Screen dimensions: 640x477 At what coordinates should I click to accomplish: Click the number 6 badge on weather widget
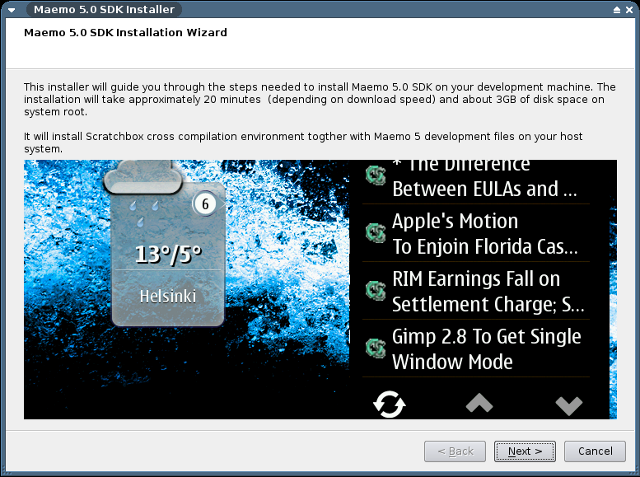tap(205, 204)
